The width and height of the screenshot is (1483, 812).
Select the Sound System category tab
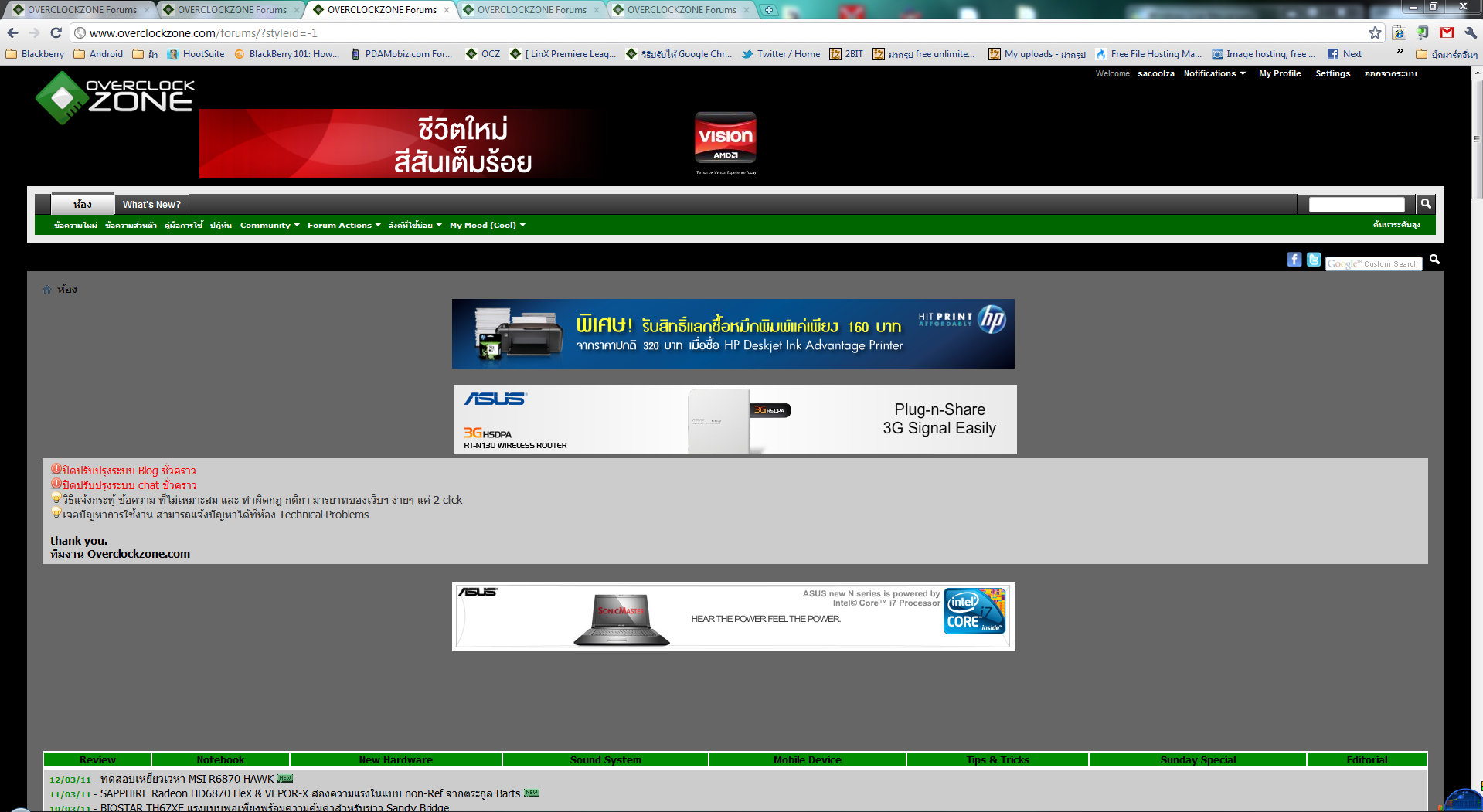[606, 760]
